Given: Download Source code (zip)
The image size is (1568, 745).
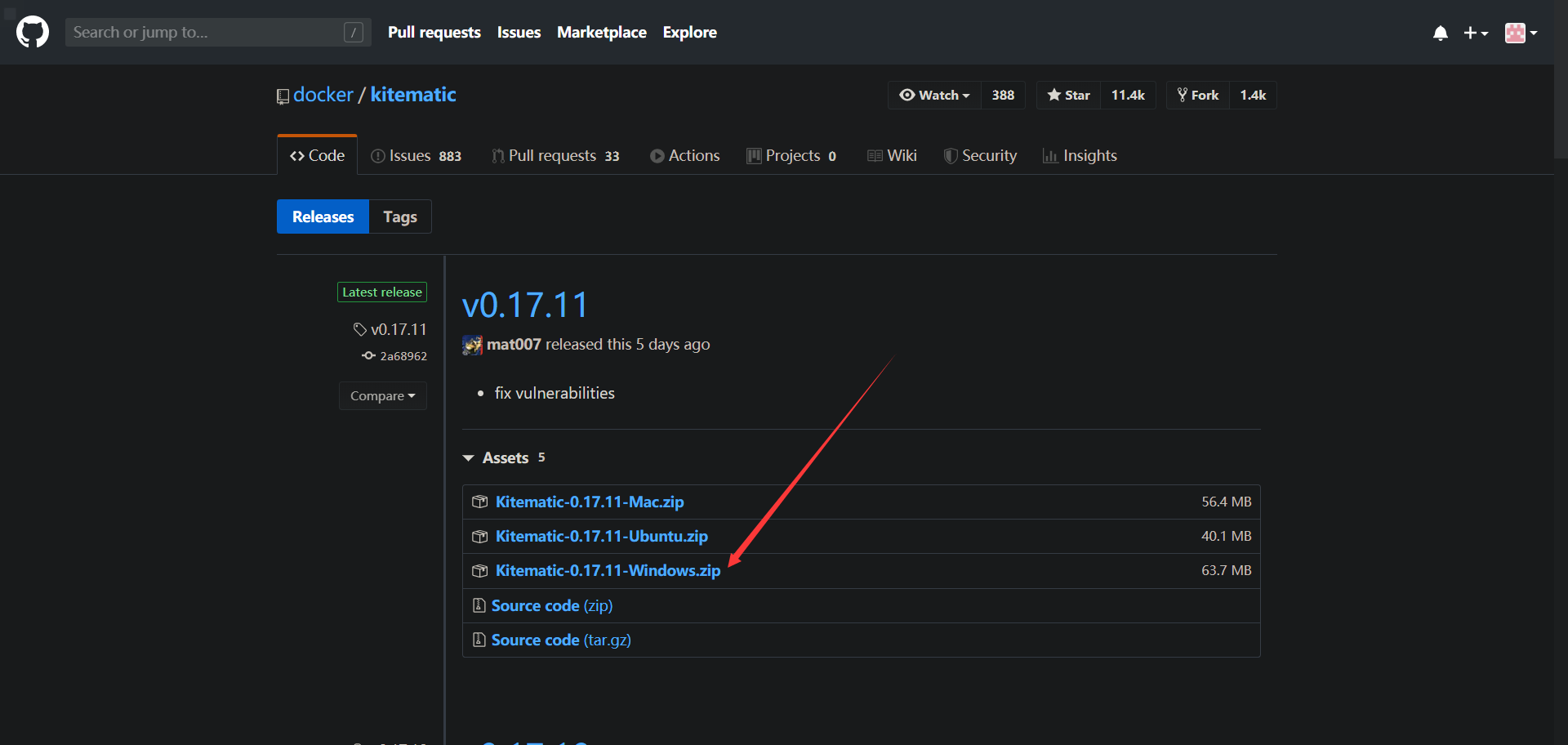Looking at the screenshot, I should pyautogui.click(x=552, y=605).
